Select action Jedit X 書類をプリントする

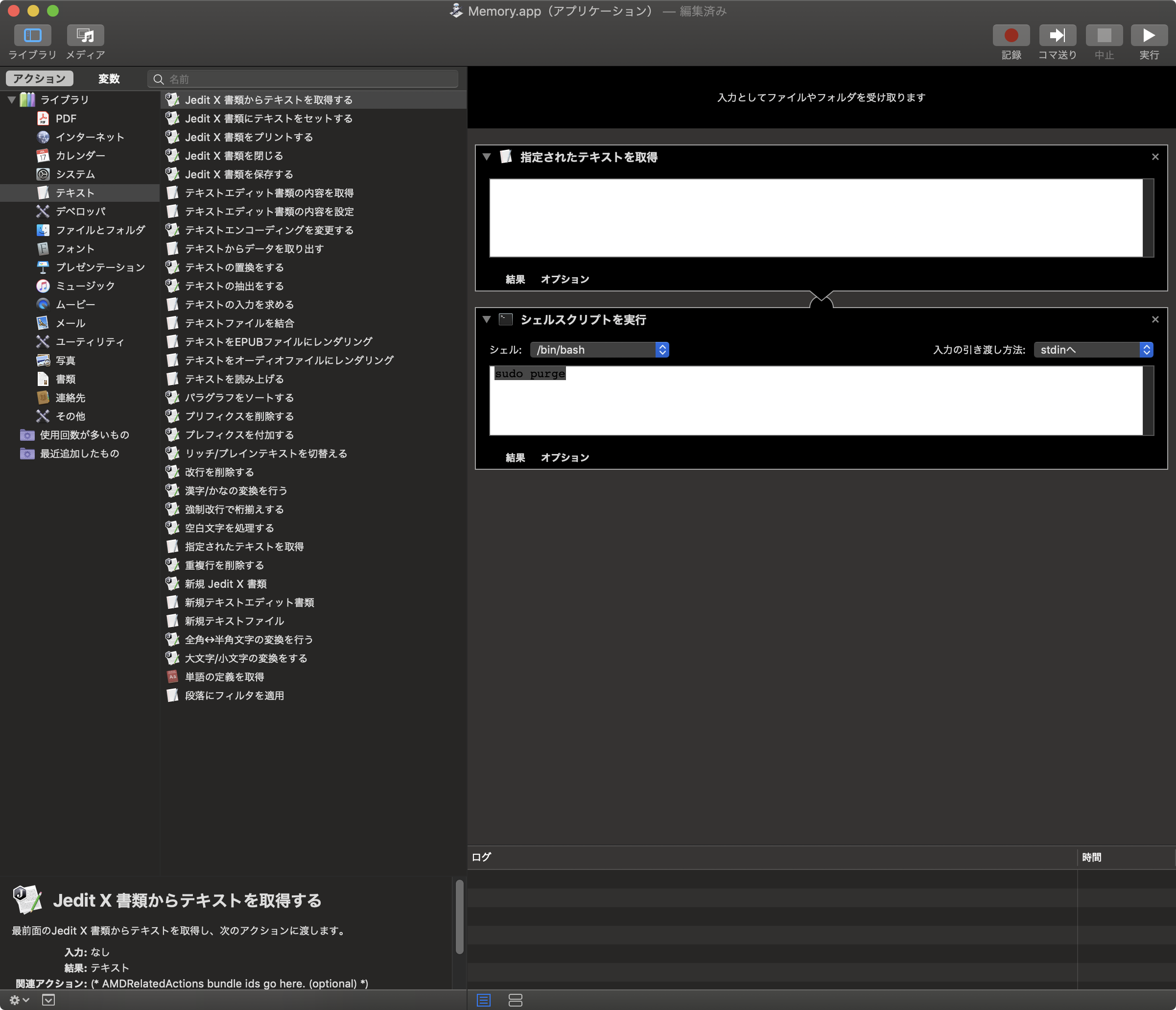[x=313, y=137]
